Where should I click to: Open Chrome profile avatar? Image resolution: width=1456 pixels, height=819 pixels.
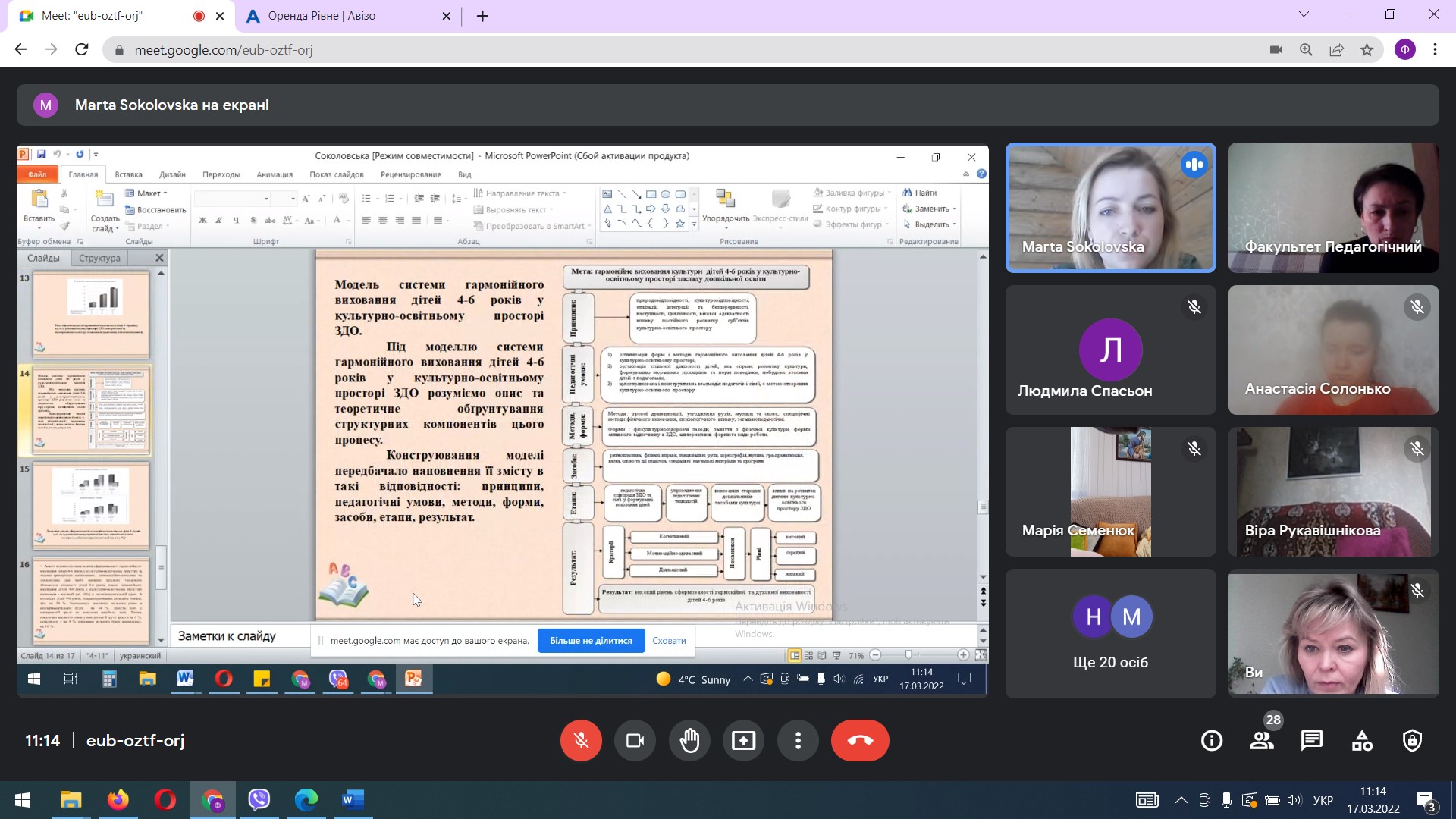[1404, 49]
